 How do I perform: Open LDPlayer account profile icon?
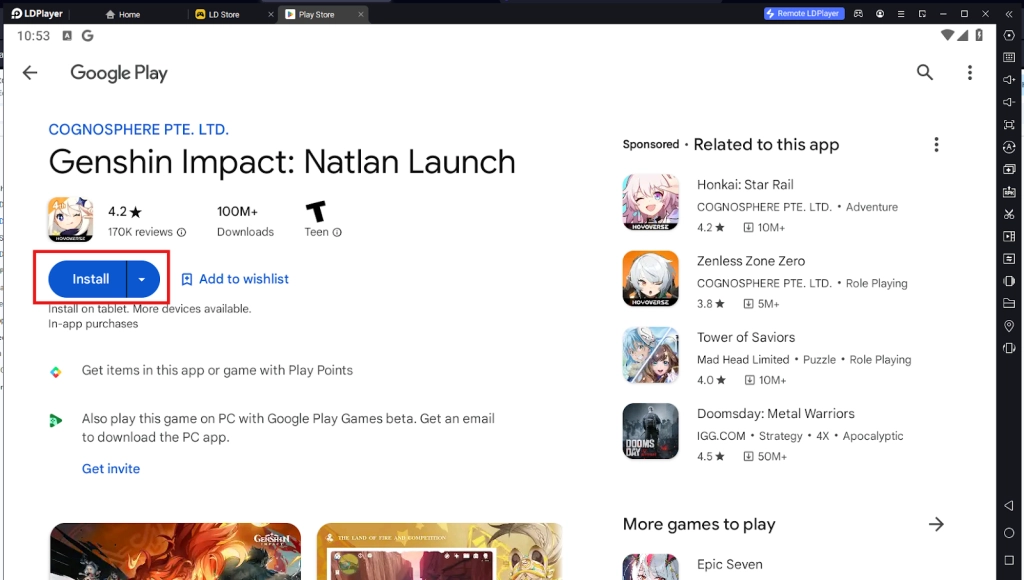[880, 14]
